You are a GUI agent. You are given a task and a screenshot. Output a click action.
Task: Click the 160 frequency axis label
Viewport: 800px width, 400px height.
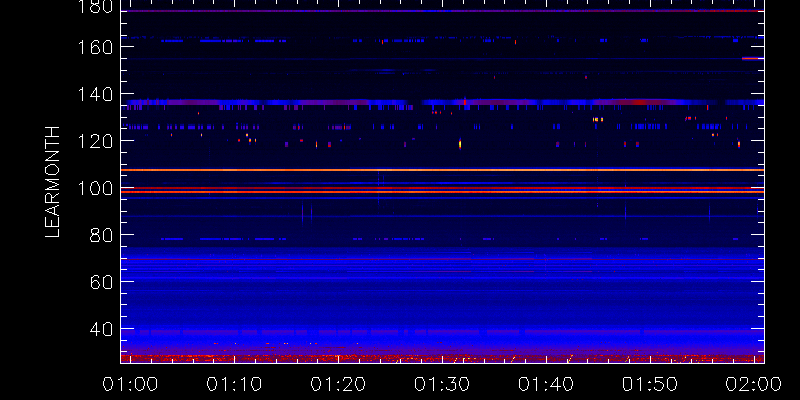[94, 47]
